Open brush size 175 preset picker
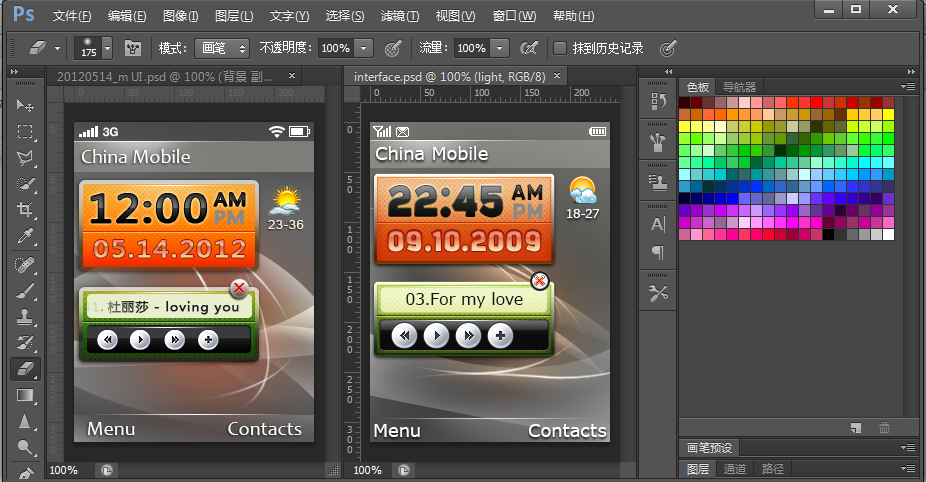Image resolution: width=926 pixels, height=482 pixels. [107, 48]
